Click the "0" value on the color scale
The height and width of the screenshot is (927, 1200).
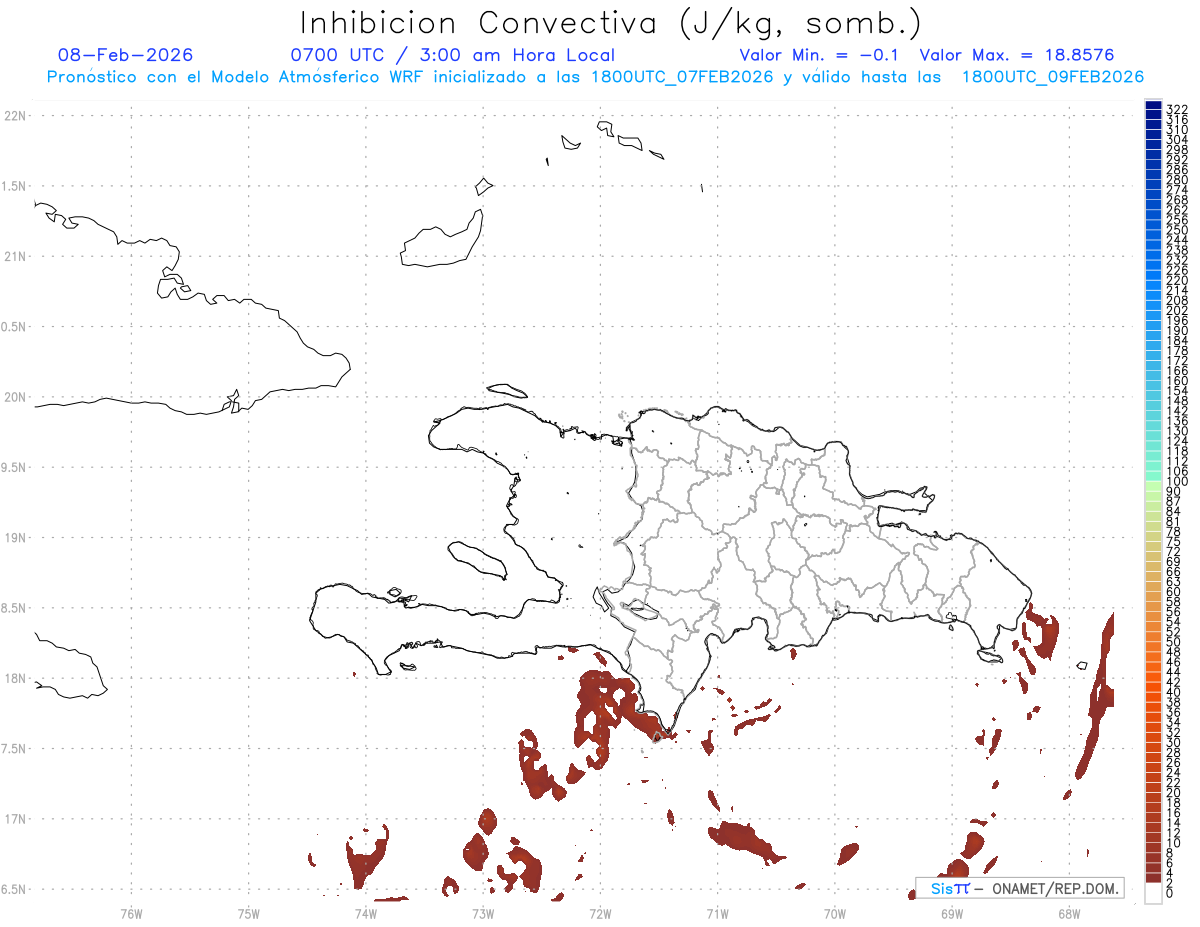pos(1171,892)
